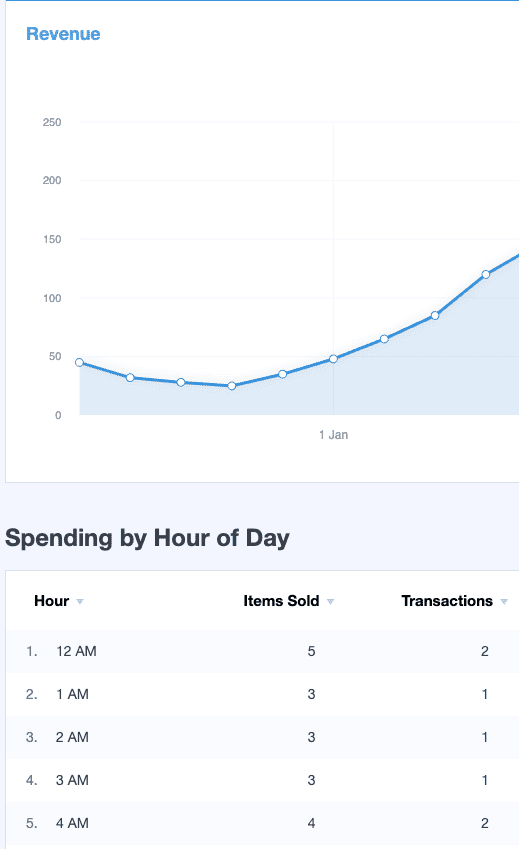Click the data point above 1 Jan
Image resolution: width=519 pixels, height=849 pixels.
333,358
